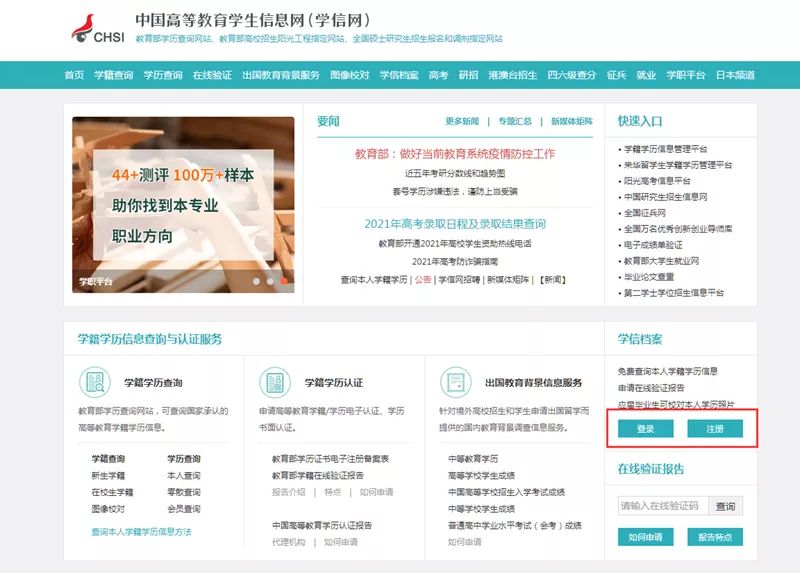Open 零散查询 link

tap(184, 492)
